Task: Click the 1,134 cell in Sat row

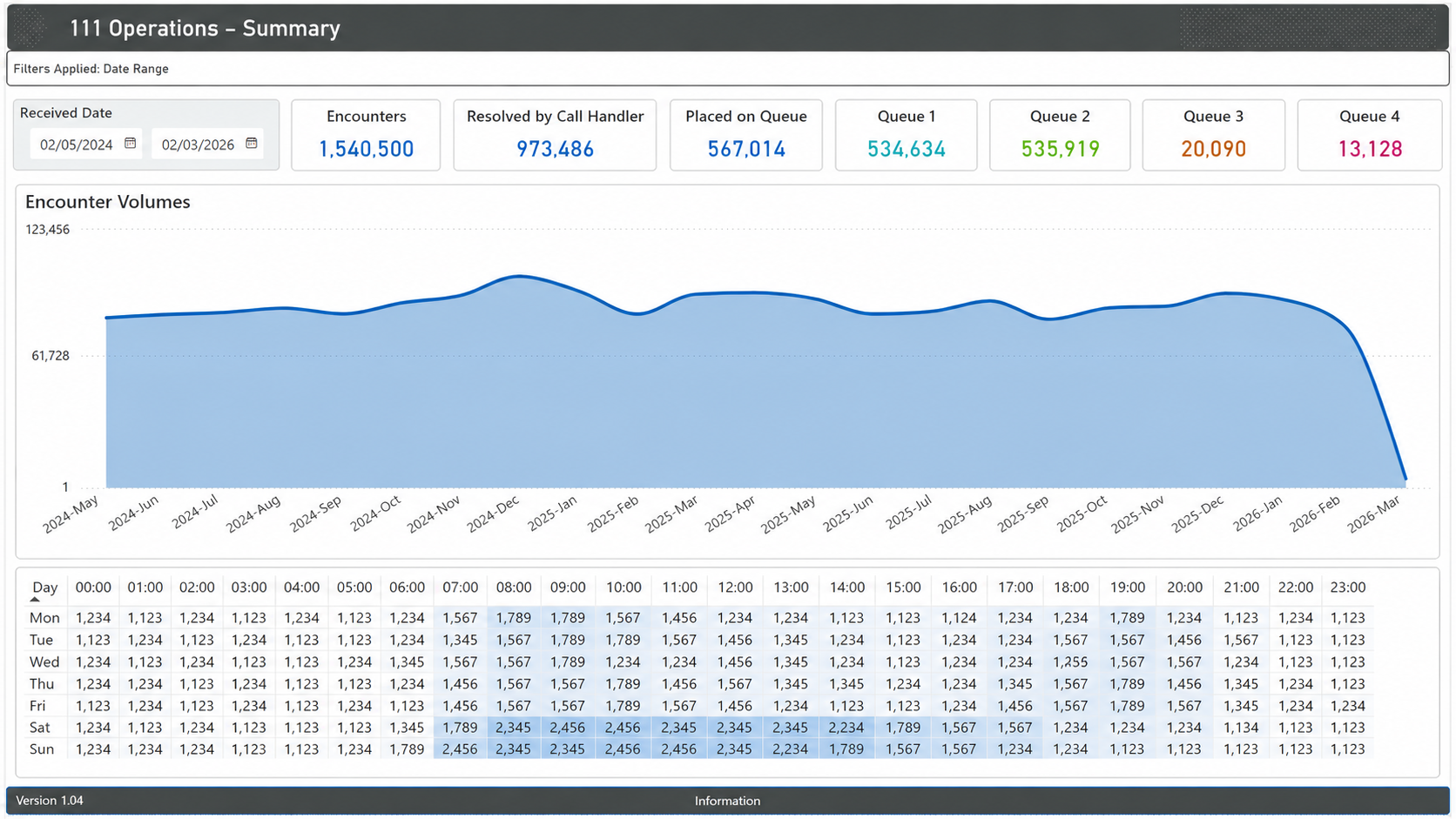Action: click(1241, 728)
